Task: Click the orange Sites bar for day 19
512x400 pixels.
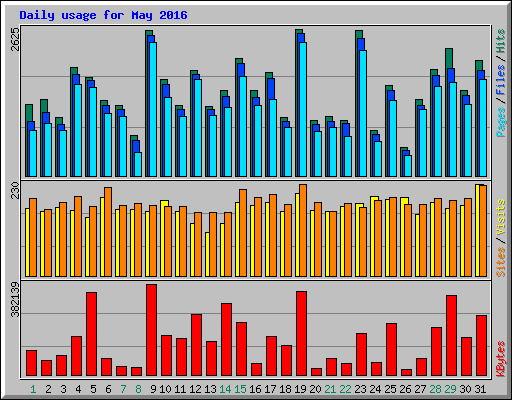Action: [x=303, y=230]
